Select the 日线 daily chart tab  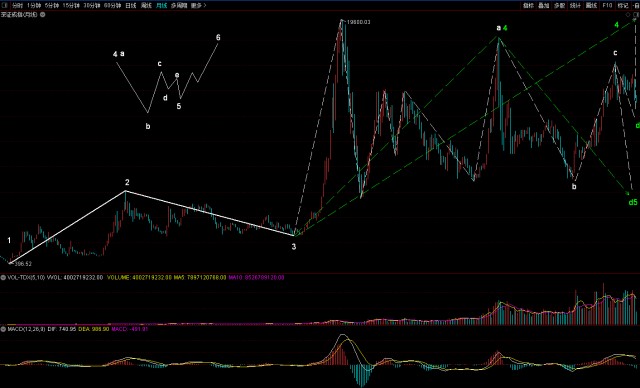point(131,5)
